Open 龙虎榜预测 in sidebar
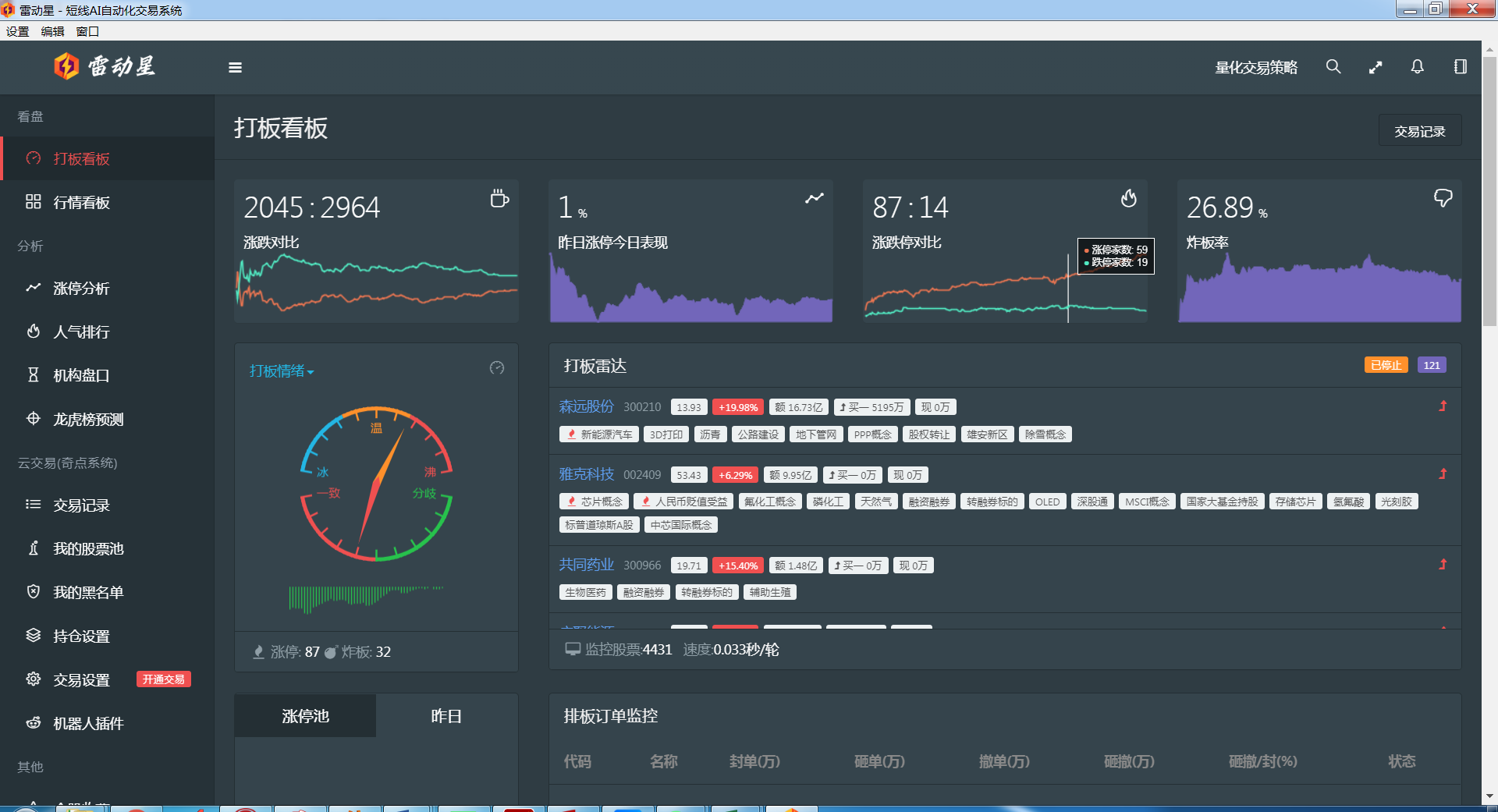The height and width of the screenshot is (812, 1498). coord(107,419)
